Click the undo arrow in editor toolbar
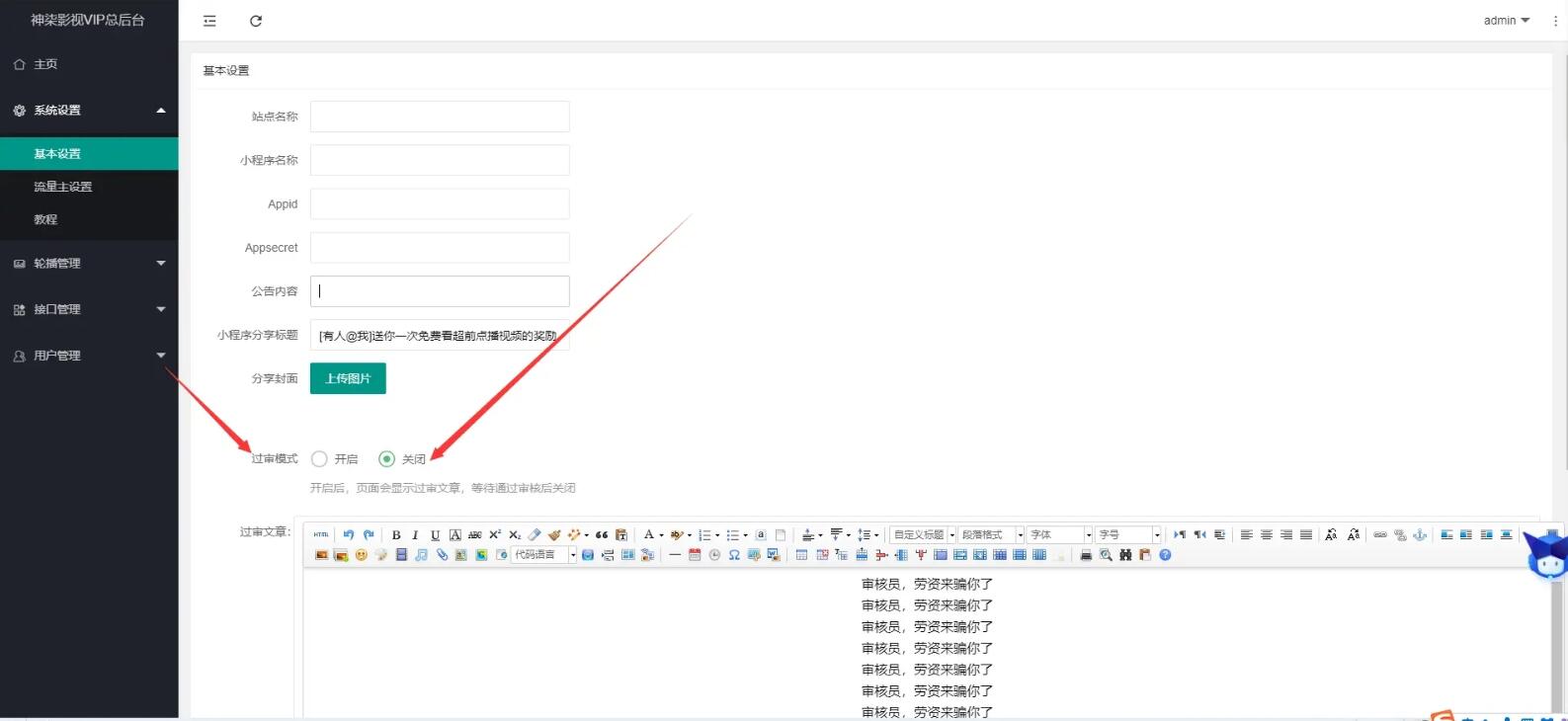 [348, 535]
